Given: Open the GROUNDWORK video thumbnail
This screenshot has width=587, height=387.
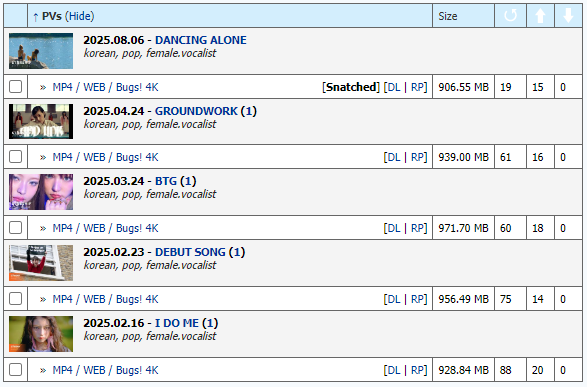Looking at the screenshot, I should [41, 121].
